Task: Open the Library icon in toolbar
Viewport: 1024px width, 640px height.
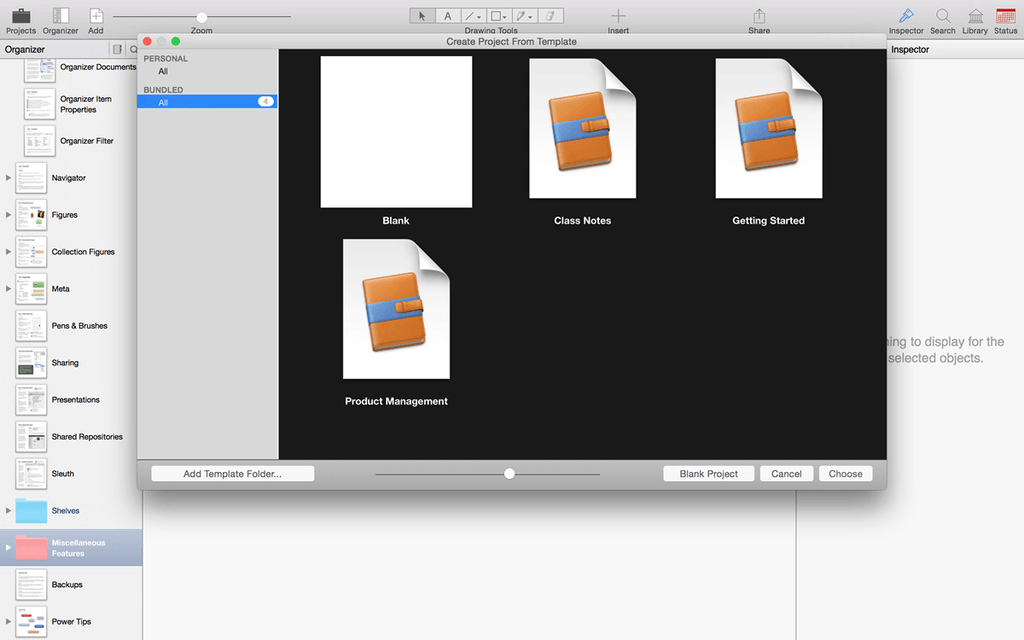Action: [x=974, y=16]
